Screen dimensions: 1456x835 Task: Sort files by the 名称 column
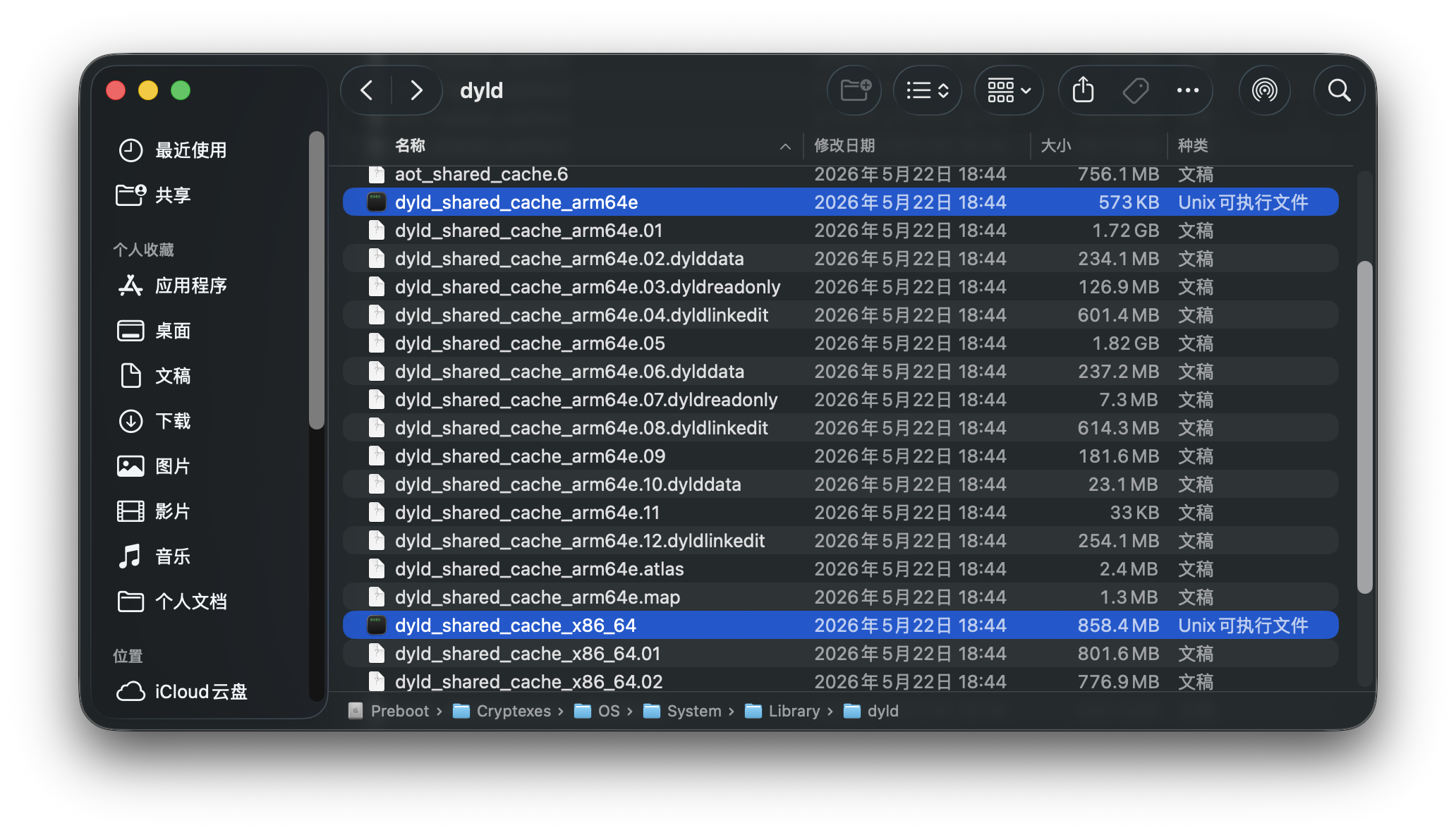click(x=410, y=146)
